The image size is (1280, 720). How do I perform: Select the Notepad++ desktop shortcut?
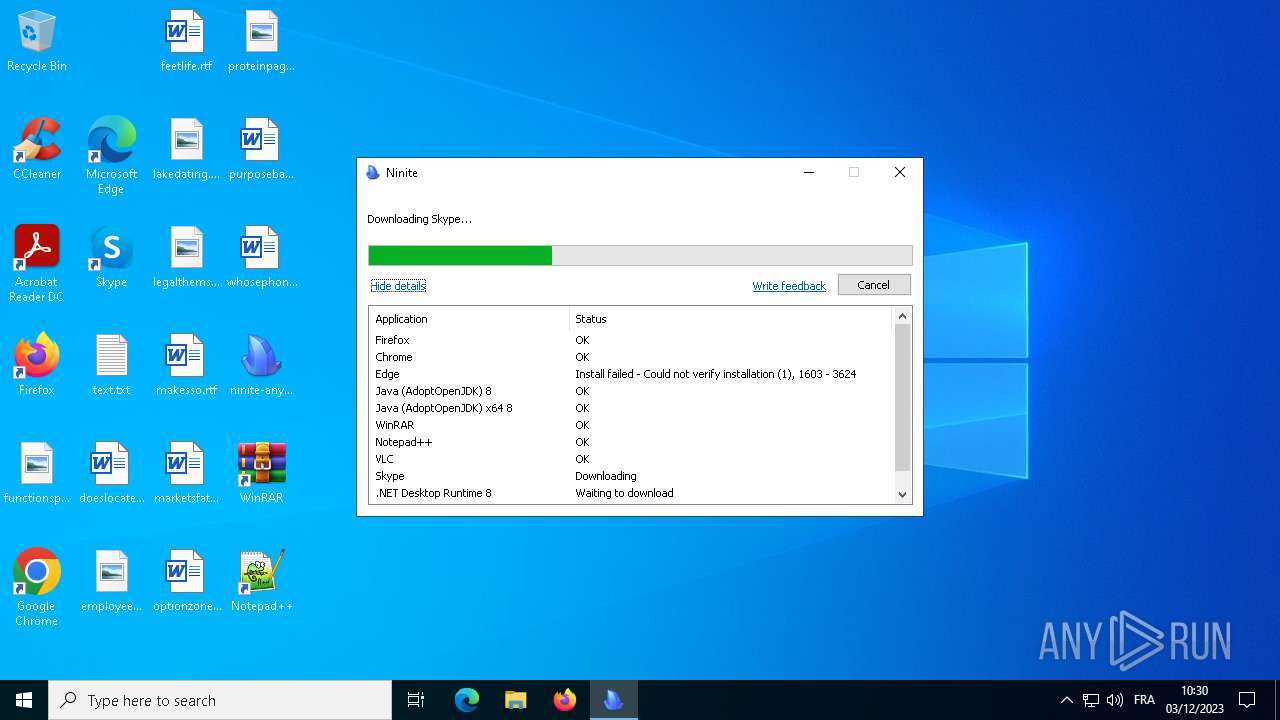261,582
